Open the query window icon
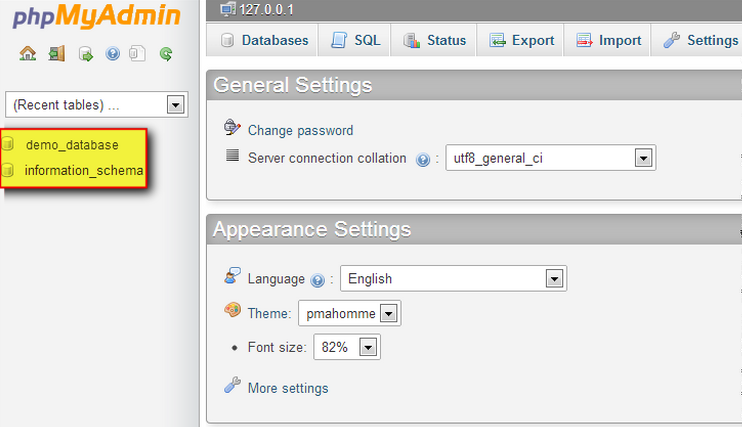Viewport: 742px width, 427px height. 85,55
